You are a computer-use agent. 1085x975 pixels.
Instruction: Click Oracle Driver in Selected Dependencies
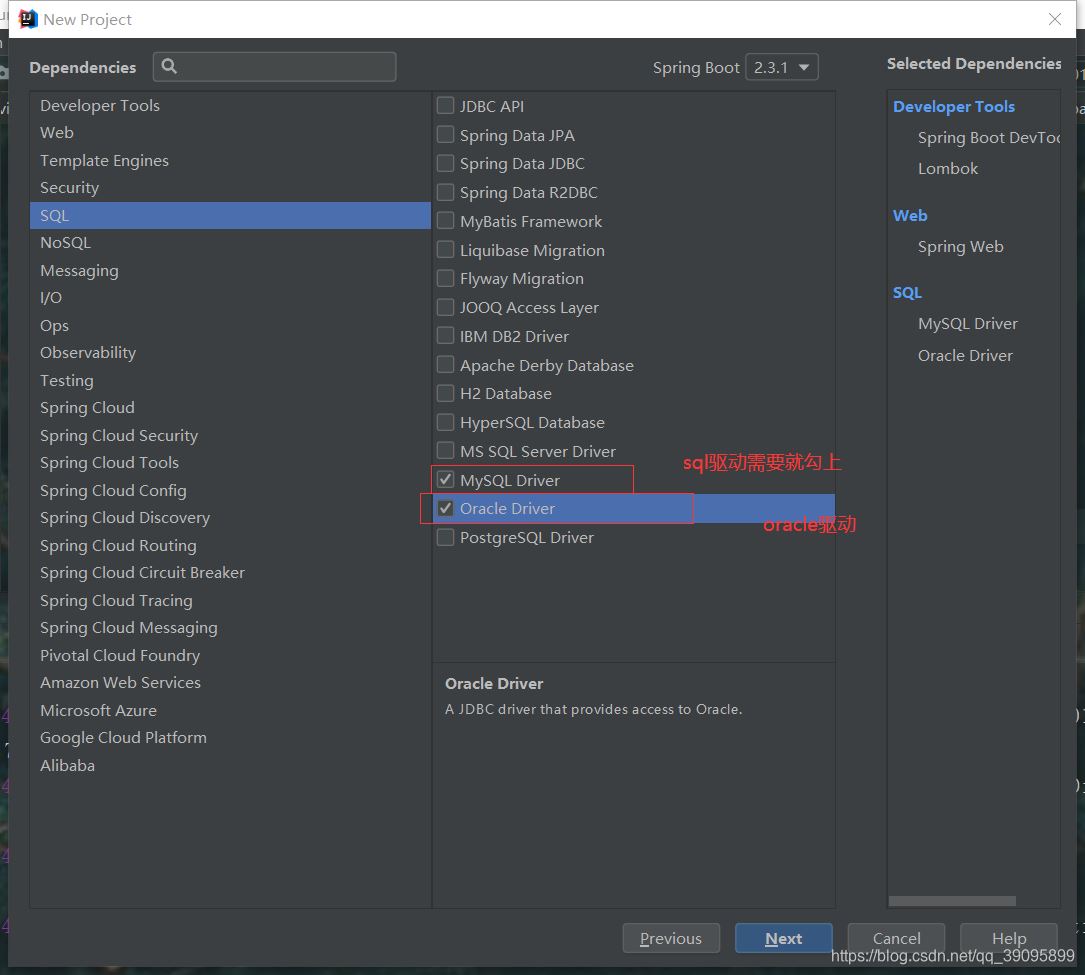tap(965, 355)
